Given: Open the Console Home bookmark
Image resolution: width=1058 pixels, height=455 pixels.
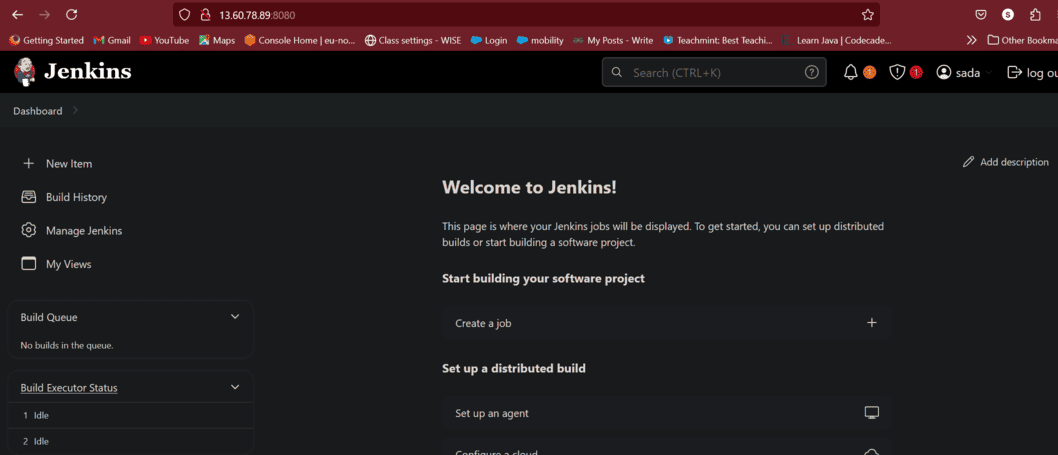Looking at the screenshot, I should tap(300, 41).
